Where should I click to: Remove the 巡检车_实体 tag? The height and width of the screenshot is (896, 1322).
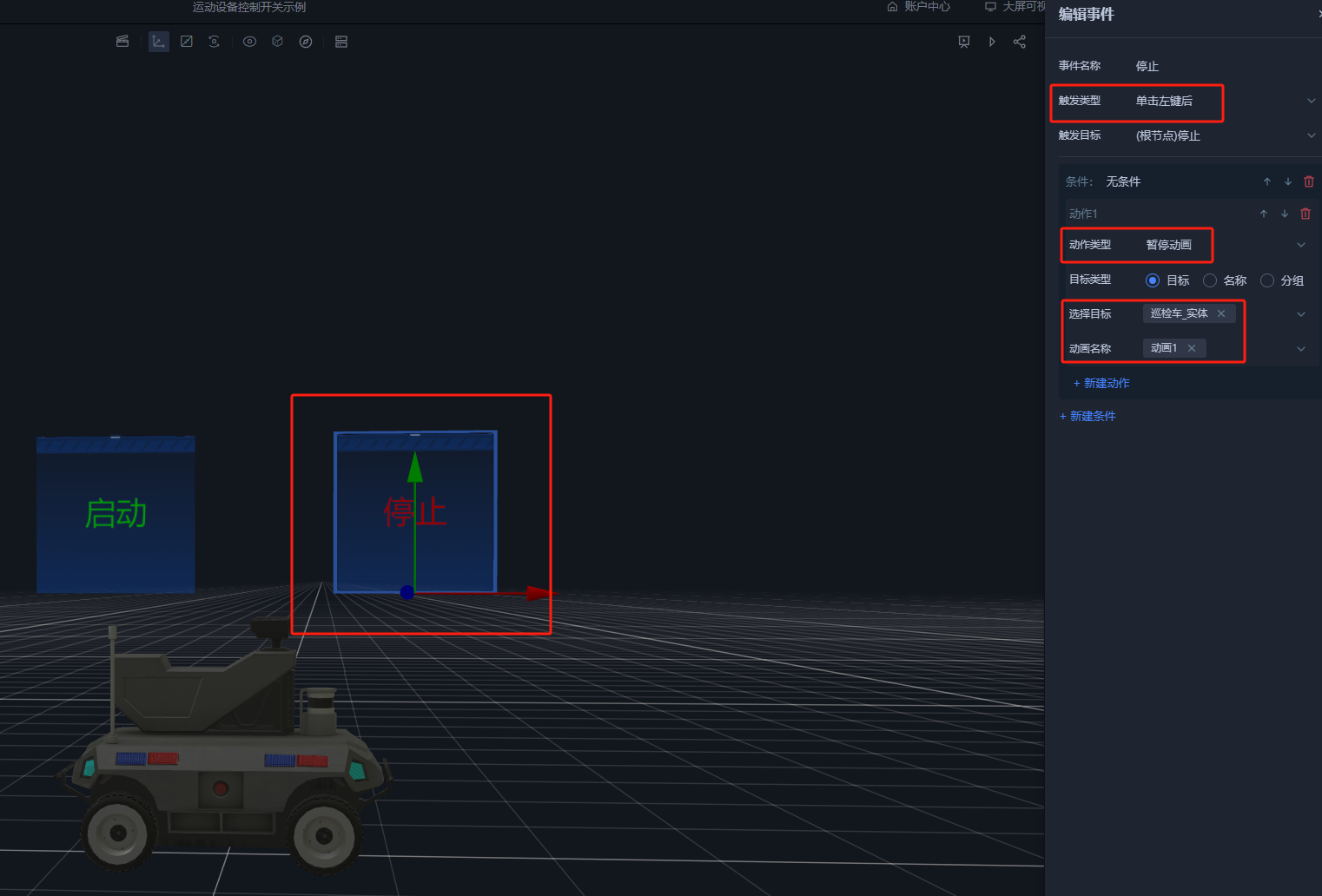pyautogui.click(x=1221, y=313)
